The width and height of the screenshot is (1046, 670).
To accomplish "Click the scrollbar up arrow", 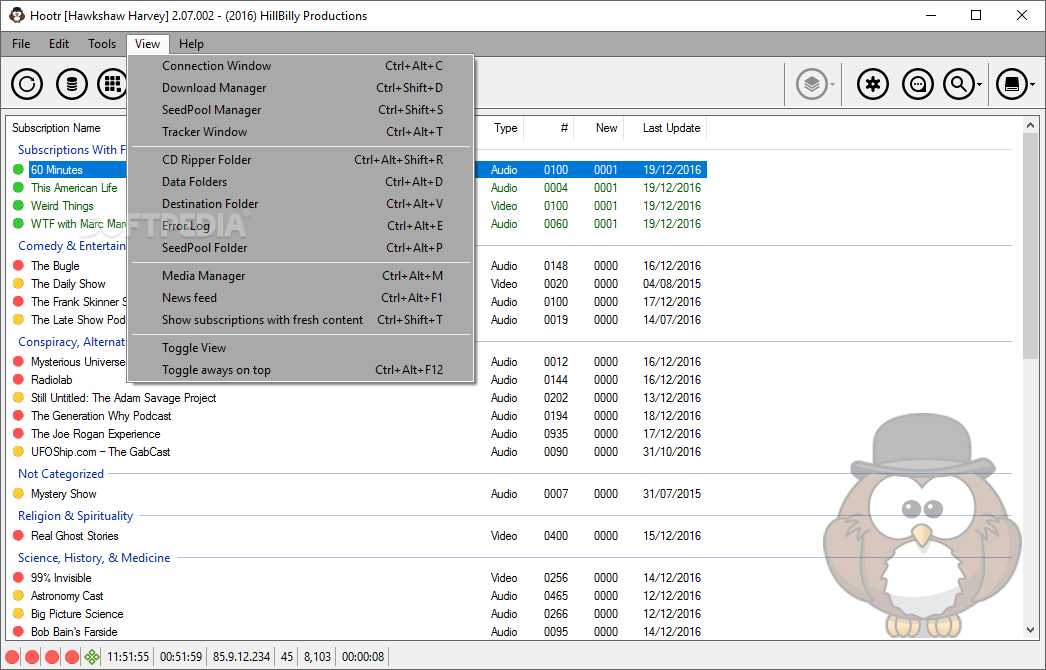I will click(1030, 125).
